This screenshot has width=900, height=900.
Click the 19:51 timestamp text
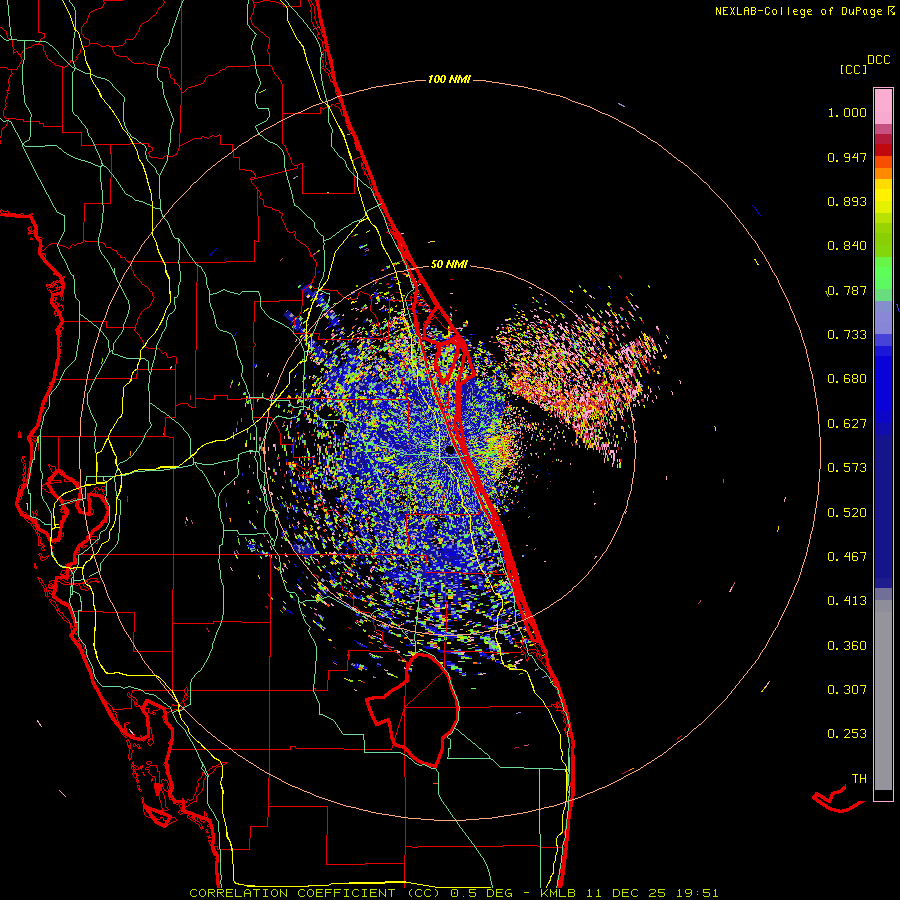point(697,893)
